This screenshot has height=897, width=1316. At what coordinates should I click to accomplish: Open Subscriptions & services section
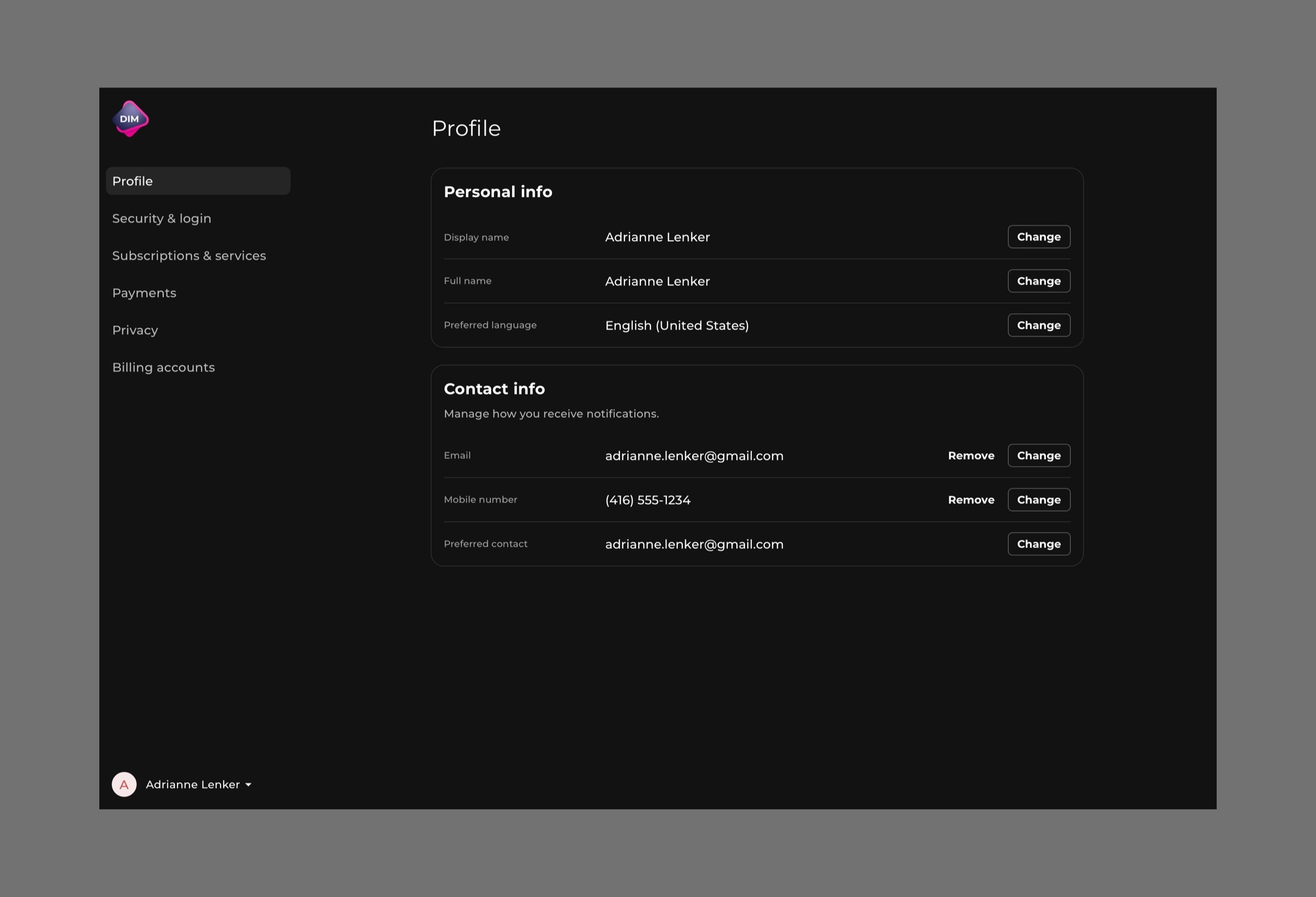[x=189, y=256]
